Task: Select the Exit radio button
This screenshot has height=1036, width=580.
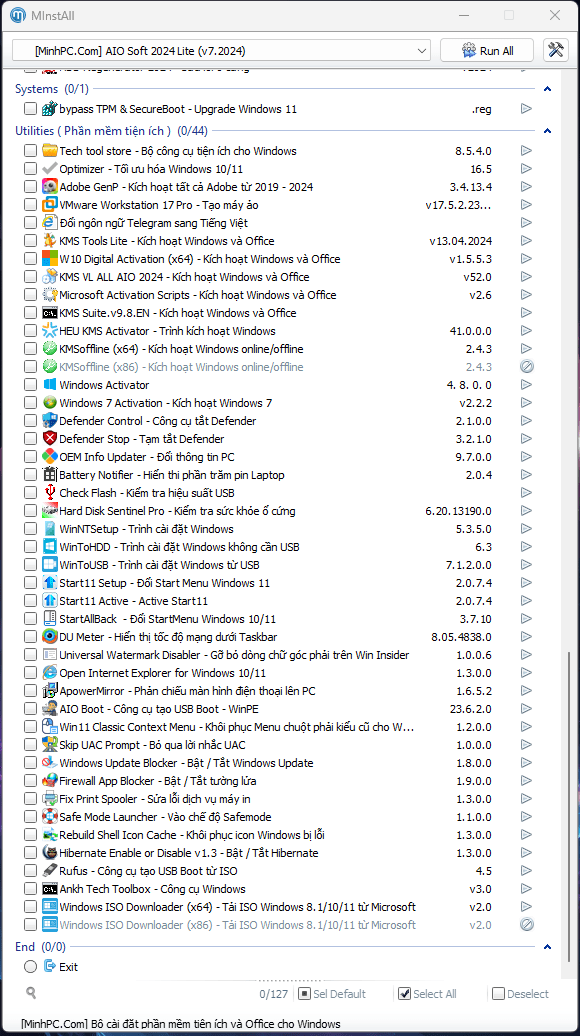Action: (x=30, y=967)
